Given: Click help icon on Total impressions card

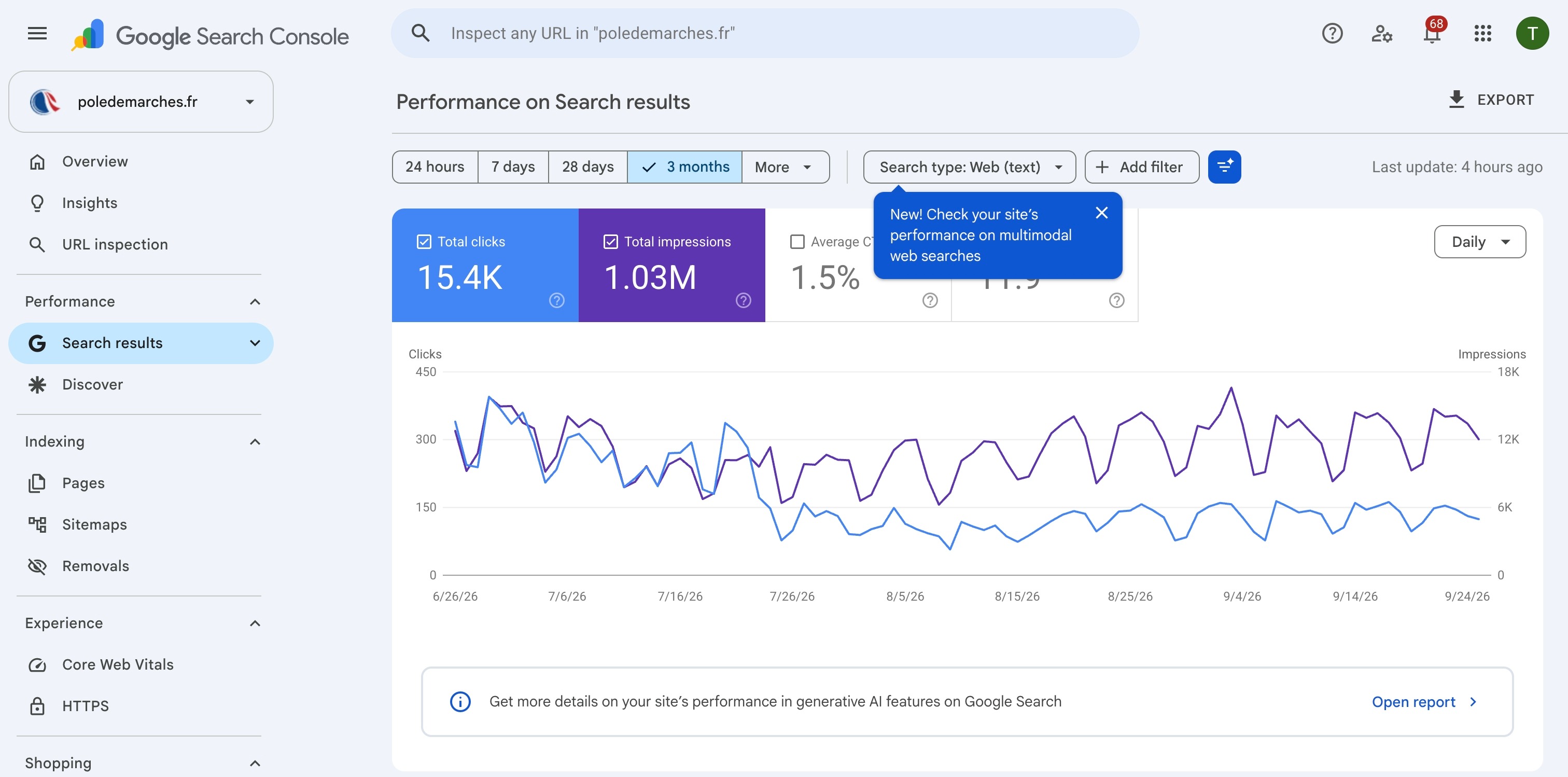Looking at the screenshot, I should [x=743, y=300].
